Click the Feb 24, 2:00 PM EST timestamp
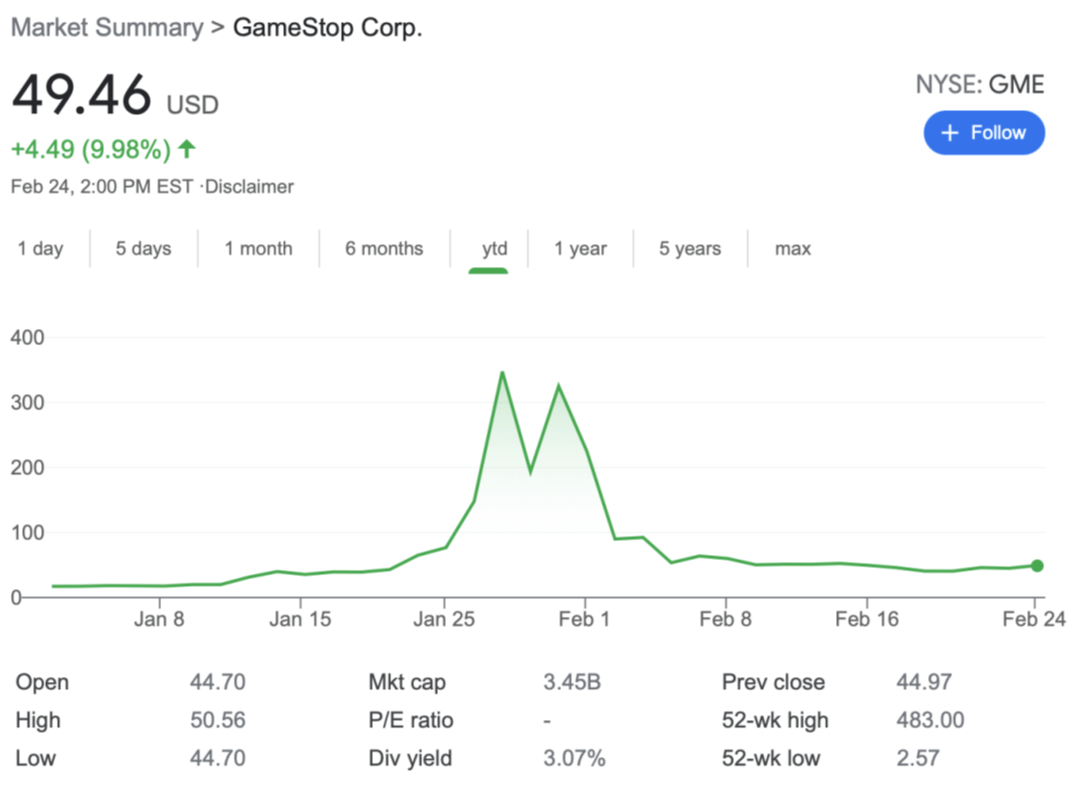1079x790 pixels. pyautogui.click(x=102, y=186)
